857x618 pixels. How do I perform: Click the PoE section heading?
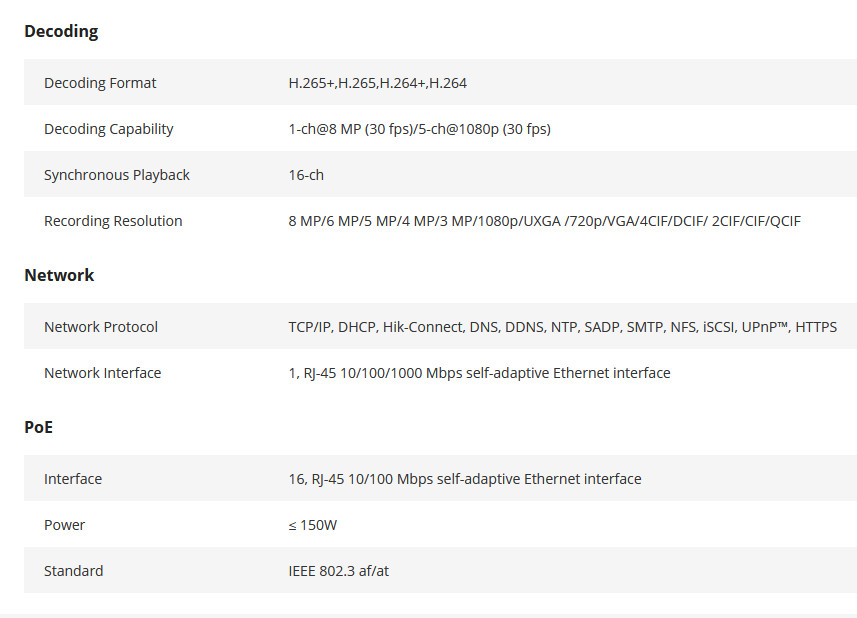[x=38, y=427]
